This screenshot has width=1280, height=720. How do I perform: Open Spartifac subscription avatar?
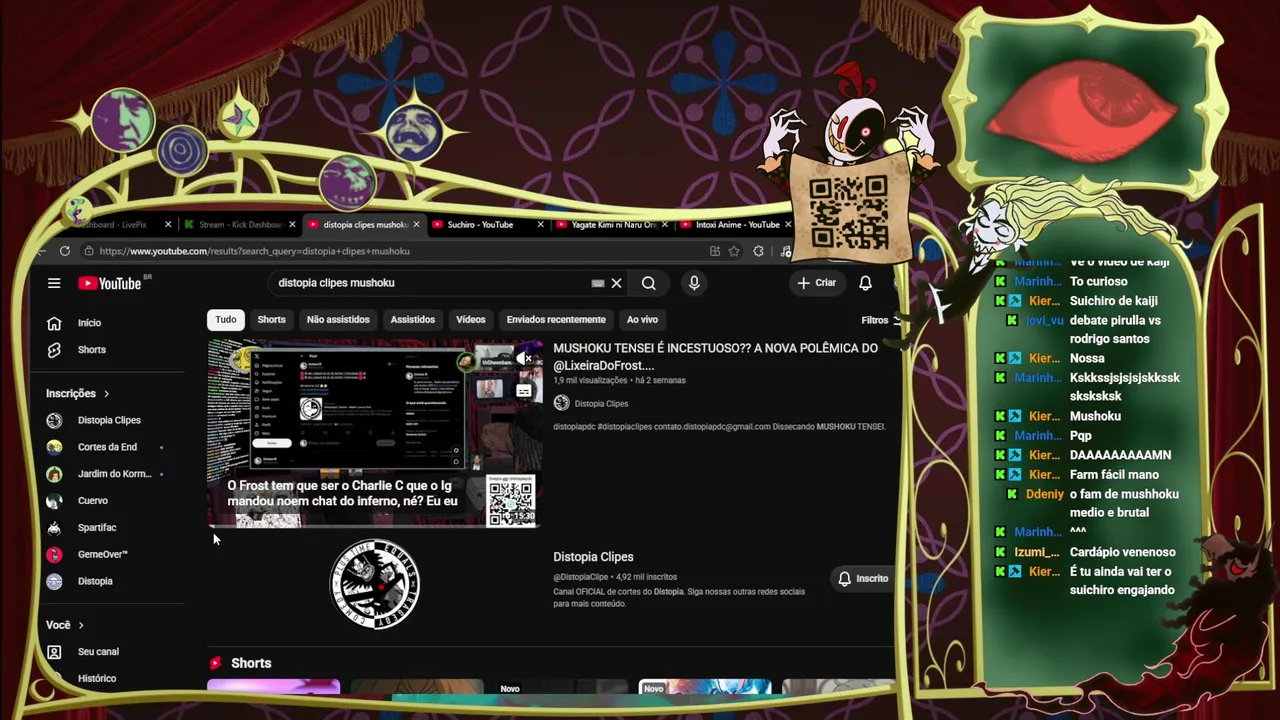(54, 527)
